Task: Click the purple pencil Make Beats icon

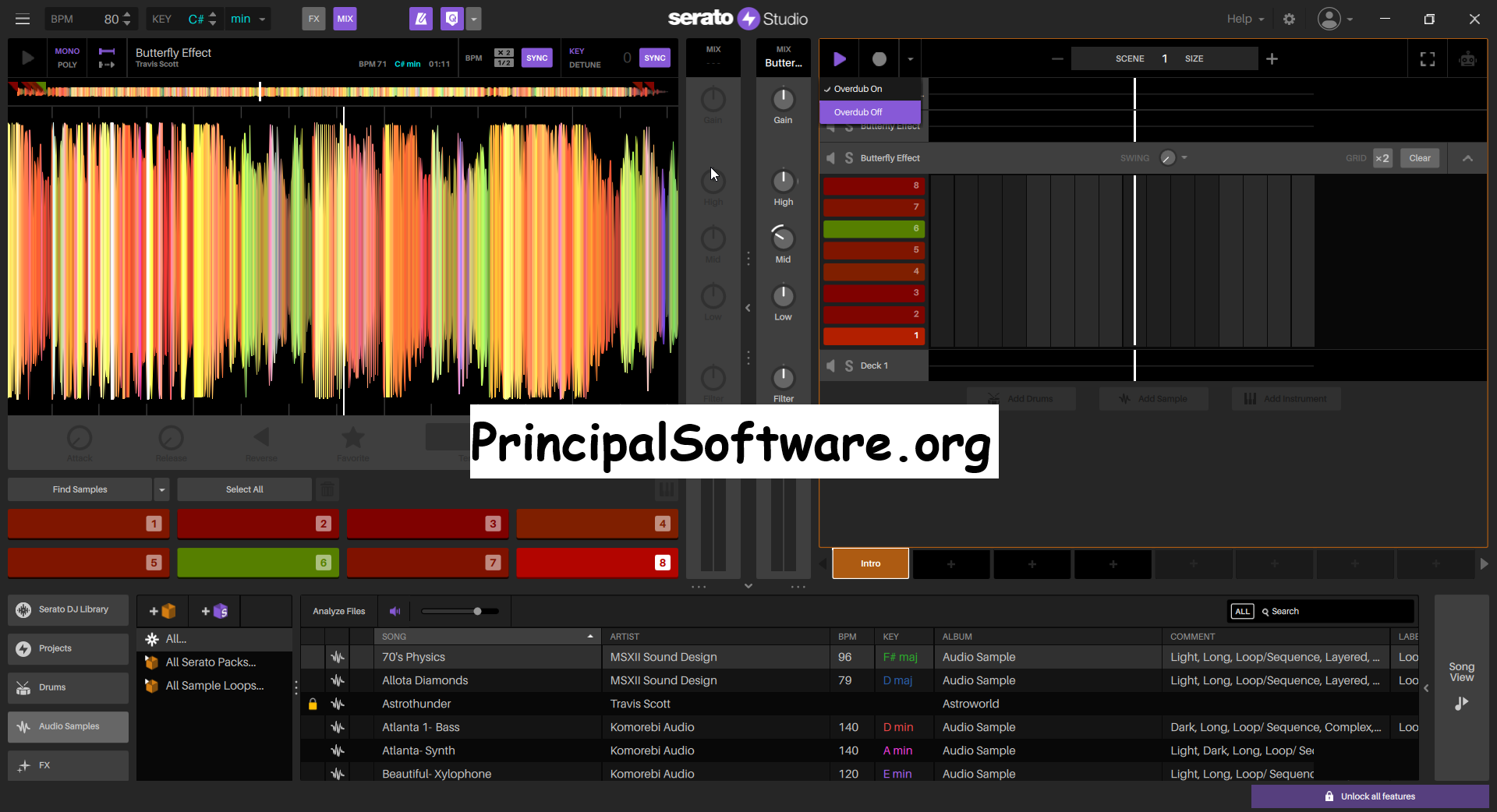Action: pos(421,19)
